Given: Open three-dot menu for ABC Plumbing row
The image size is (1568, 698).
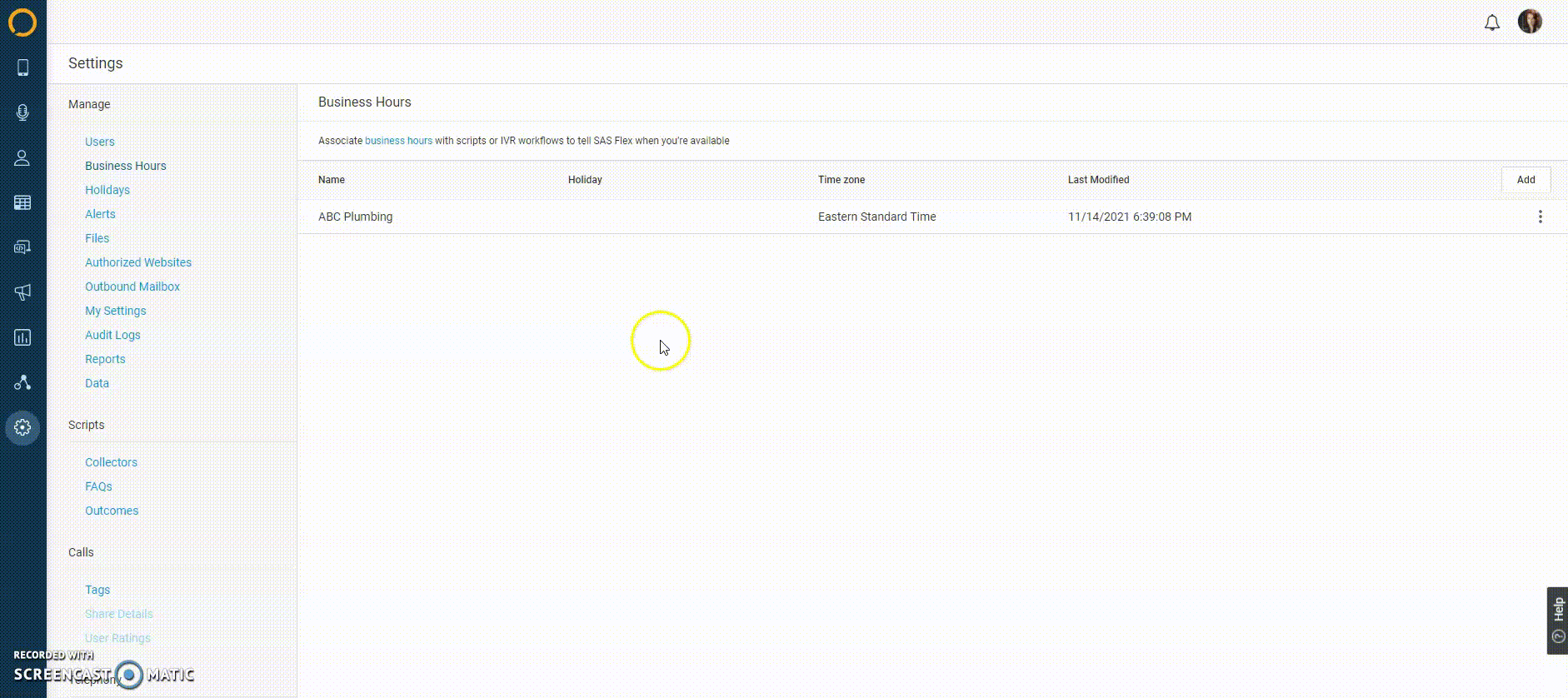Looking at the screenshot, I should pyautogui.click(x=1540, y=217).
